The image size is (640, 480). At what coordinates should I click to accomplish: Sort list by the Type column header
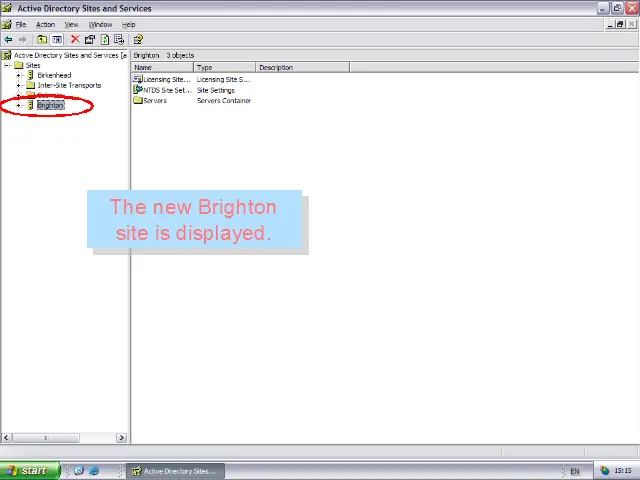point(224,67)
